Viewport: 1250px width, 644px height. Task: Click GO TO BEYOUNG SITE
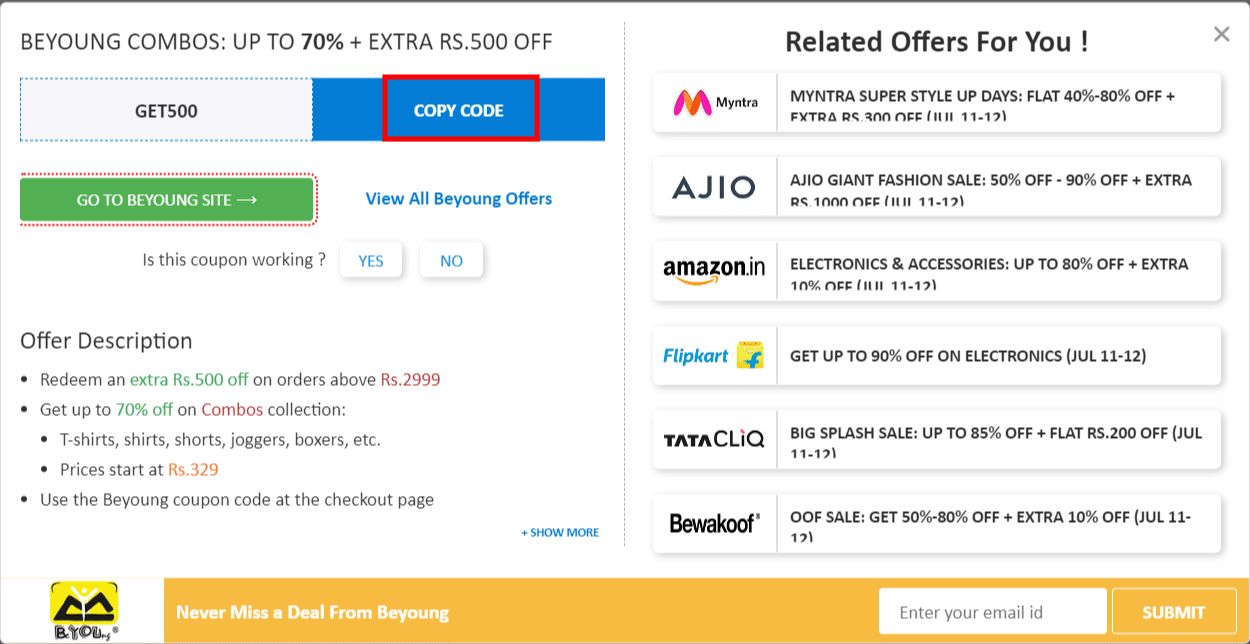click(167, 199)
